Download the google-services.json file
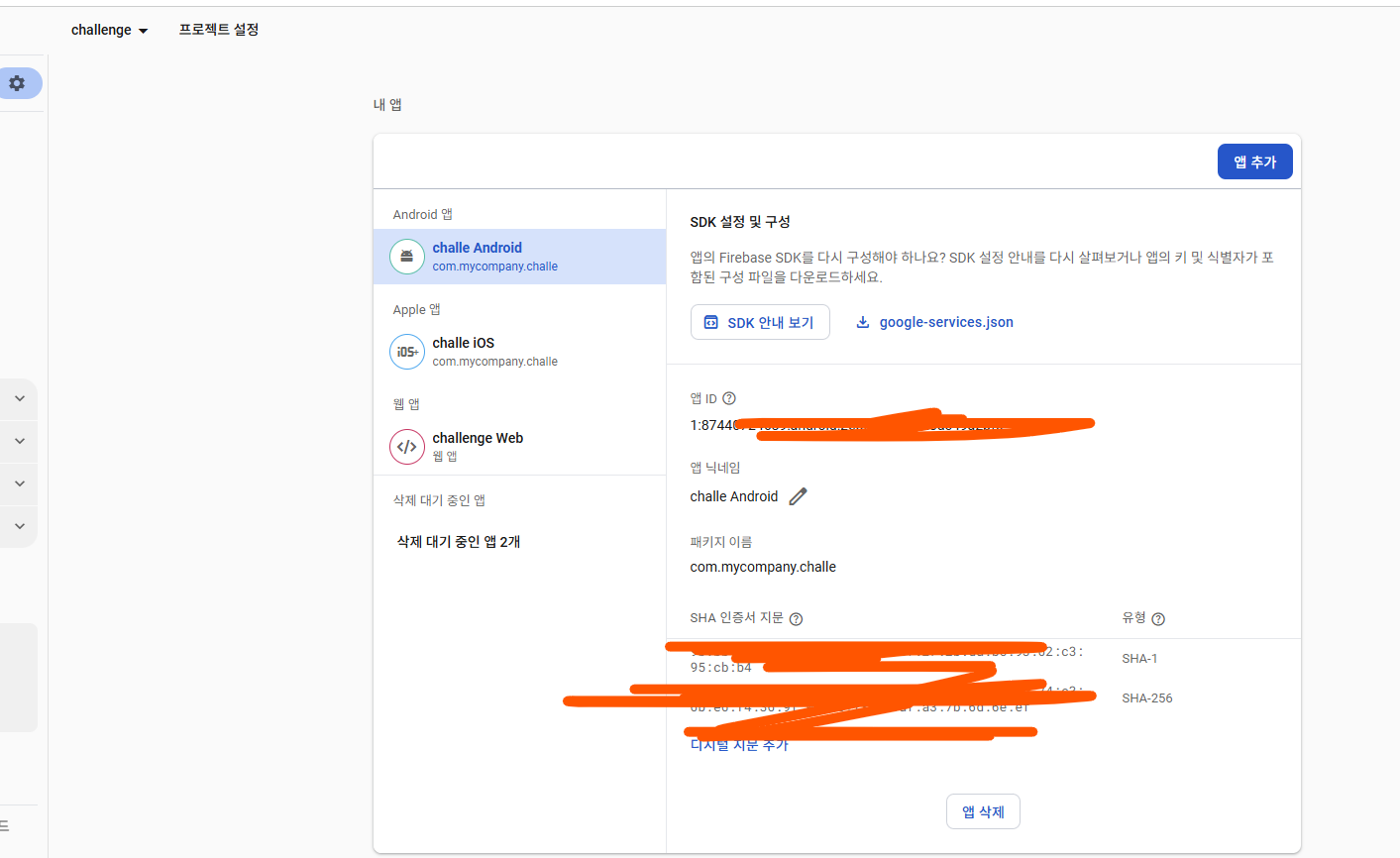Viewport: 1400px width, 858px height. 934,322
